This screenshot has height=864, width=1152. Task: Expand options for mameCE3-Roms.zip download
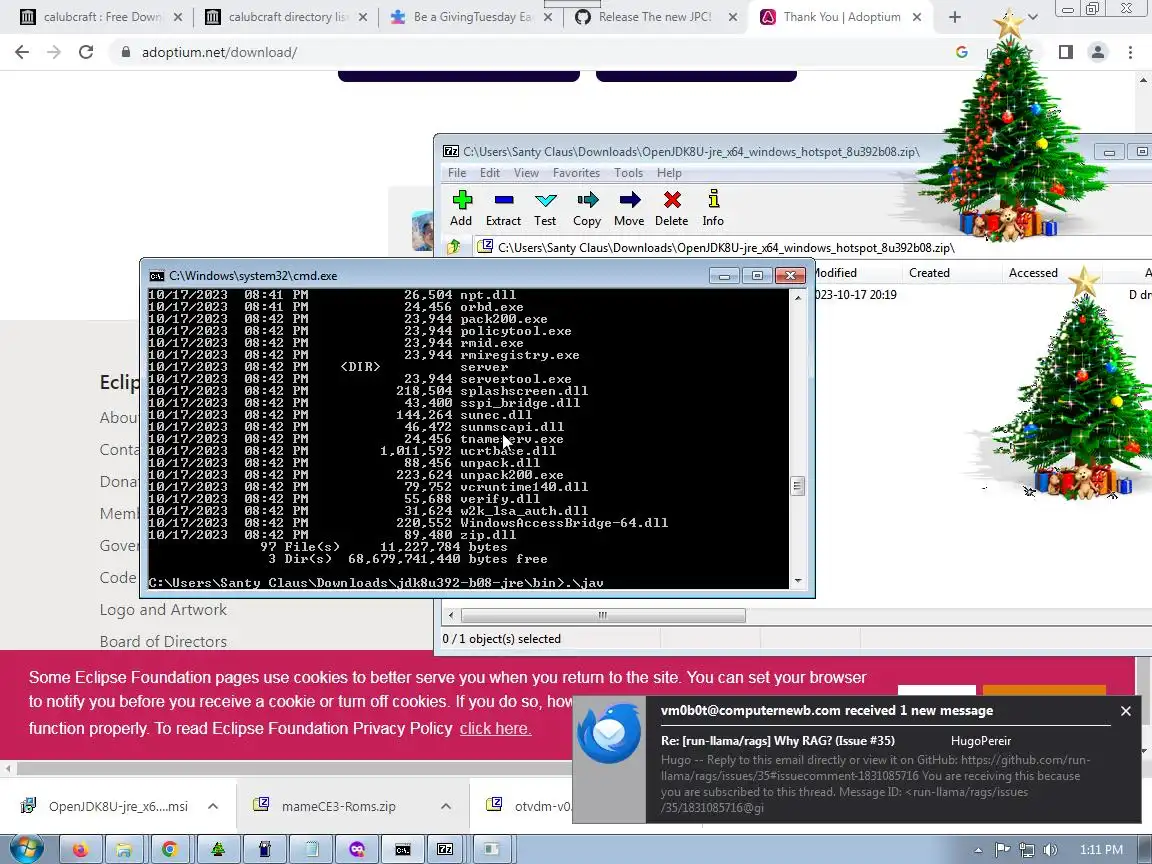(x=446, y=806)
